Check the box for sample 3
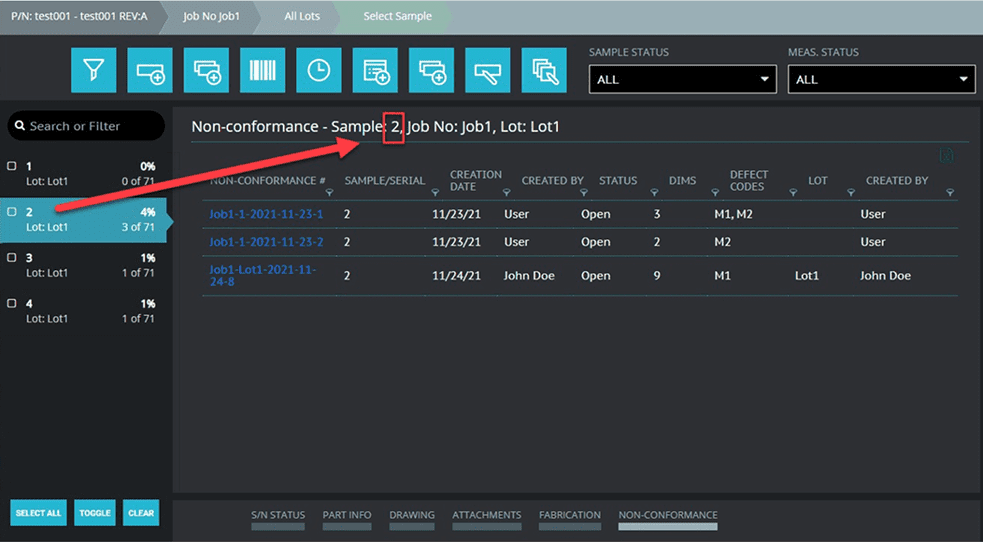The width and height of the screenshot is (984, 543). (11, 257)
